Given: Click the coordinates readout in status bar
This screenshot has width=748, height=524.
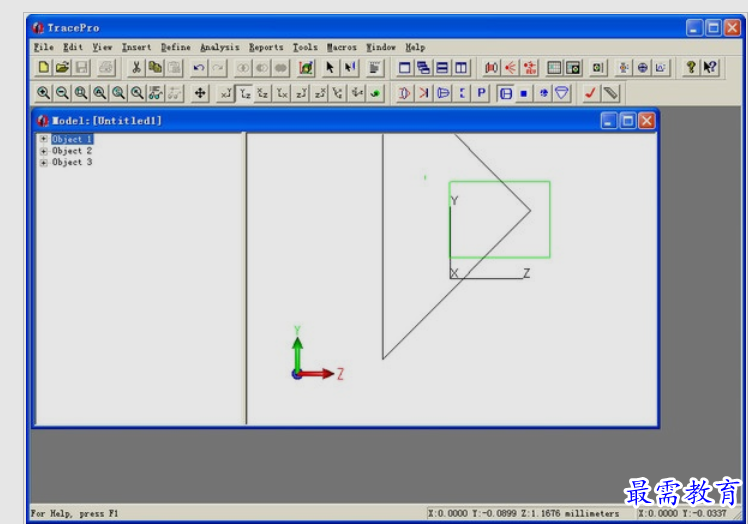Looking at the screenshot, I should [523, 514].
